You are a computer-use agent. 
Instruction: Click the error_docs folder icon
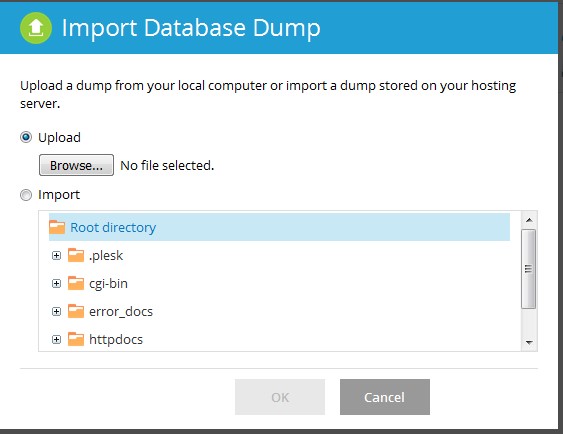coord(76,311)
